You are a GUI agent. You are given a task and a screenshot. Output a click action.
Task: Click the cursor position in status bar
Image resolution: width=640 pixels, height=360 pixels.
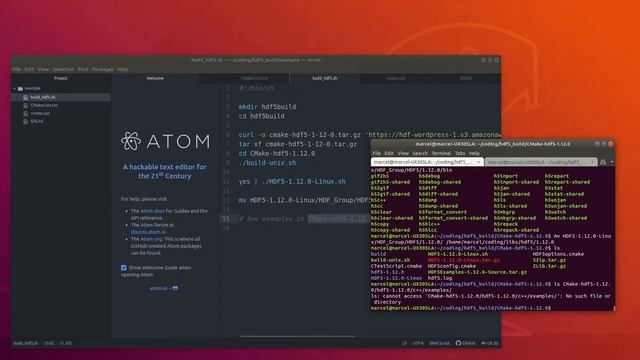49,343
